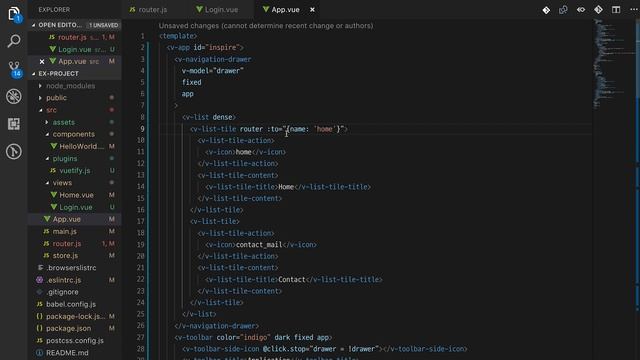This screenshot has height=360, width=640.
Task: Open Login.vue in views folder
Action: pos(76,207)
